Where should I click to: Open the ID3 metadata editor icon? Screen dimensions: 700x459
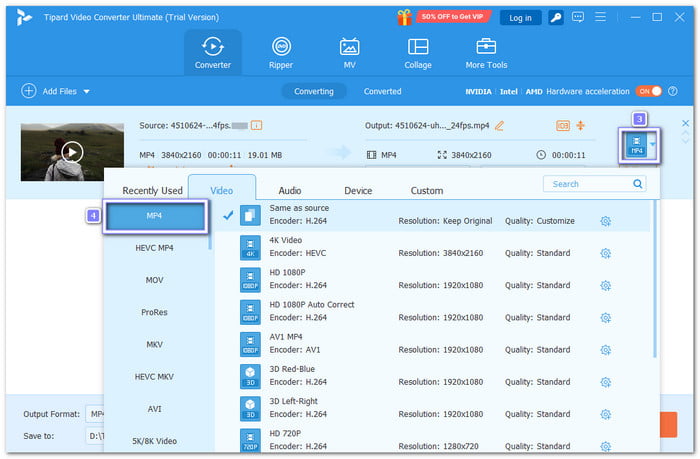562,125
